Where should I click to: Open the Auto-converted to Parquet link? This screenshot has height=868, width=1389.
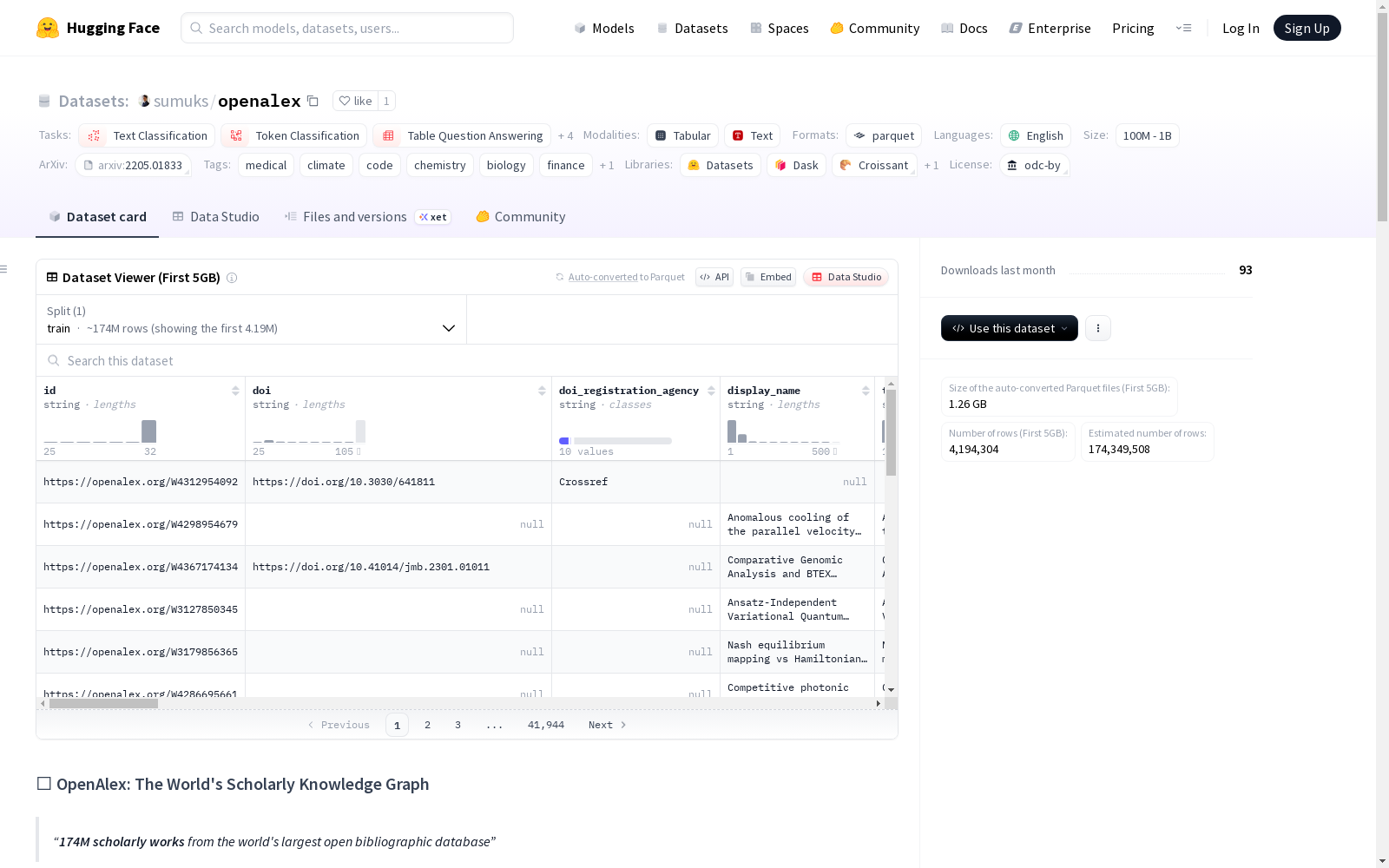[x=620, y=277]
